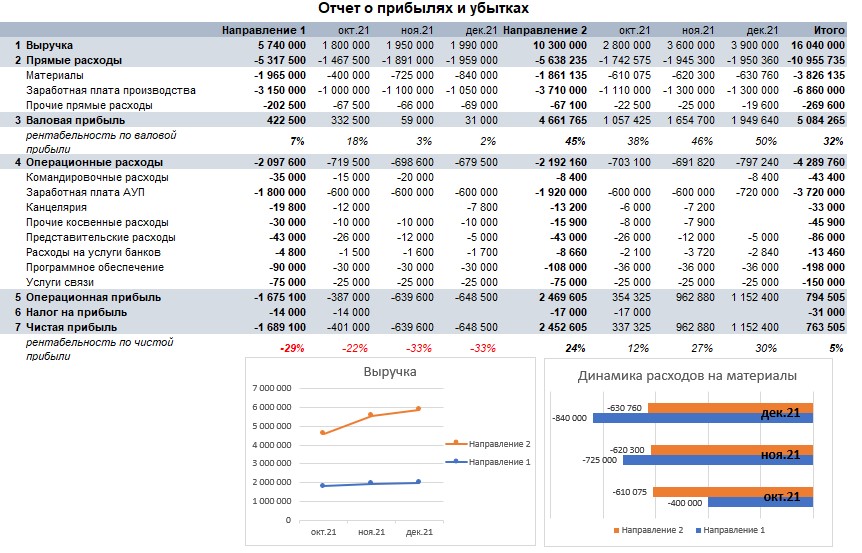Viewport: 862px width, 553px height.
Task: Select the "ноя.21" x-axis label in revenue chart
Action: click(x=372, y=532)
